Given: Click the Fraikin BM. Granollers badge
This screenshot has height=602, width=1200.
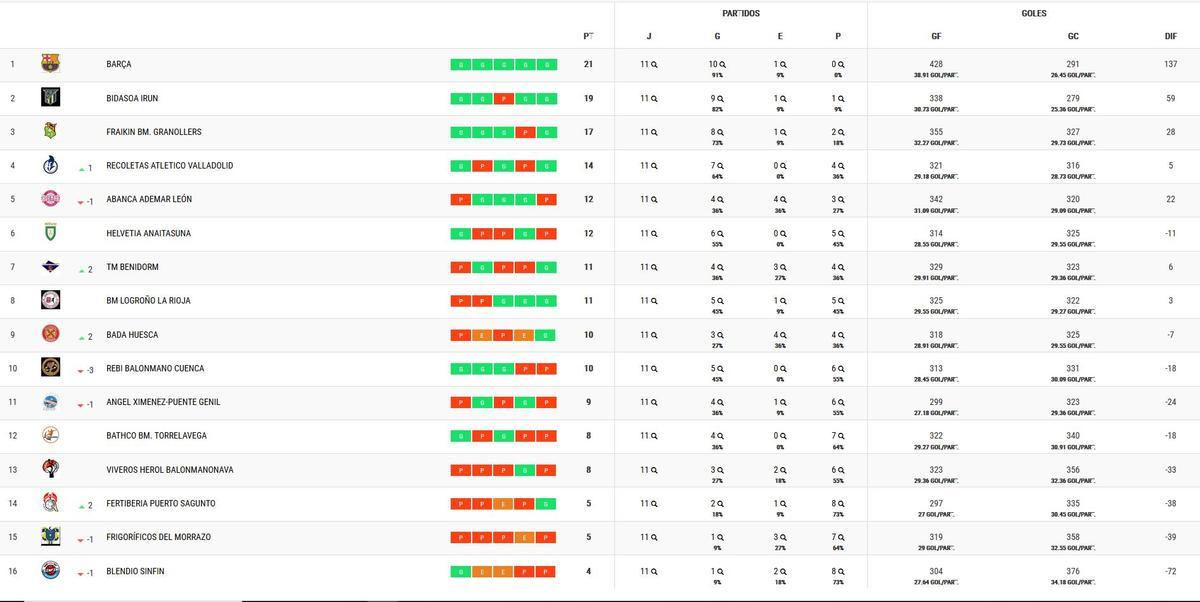Looking at the screenshot, I should [50, 131].
